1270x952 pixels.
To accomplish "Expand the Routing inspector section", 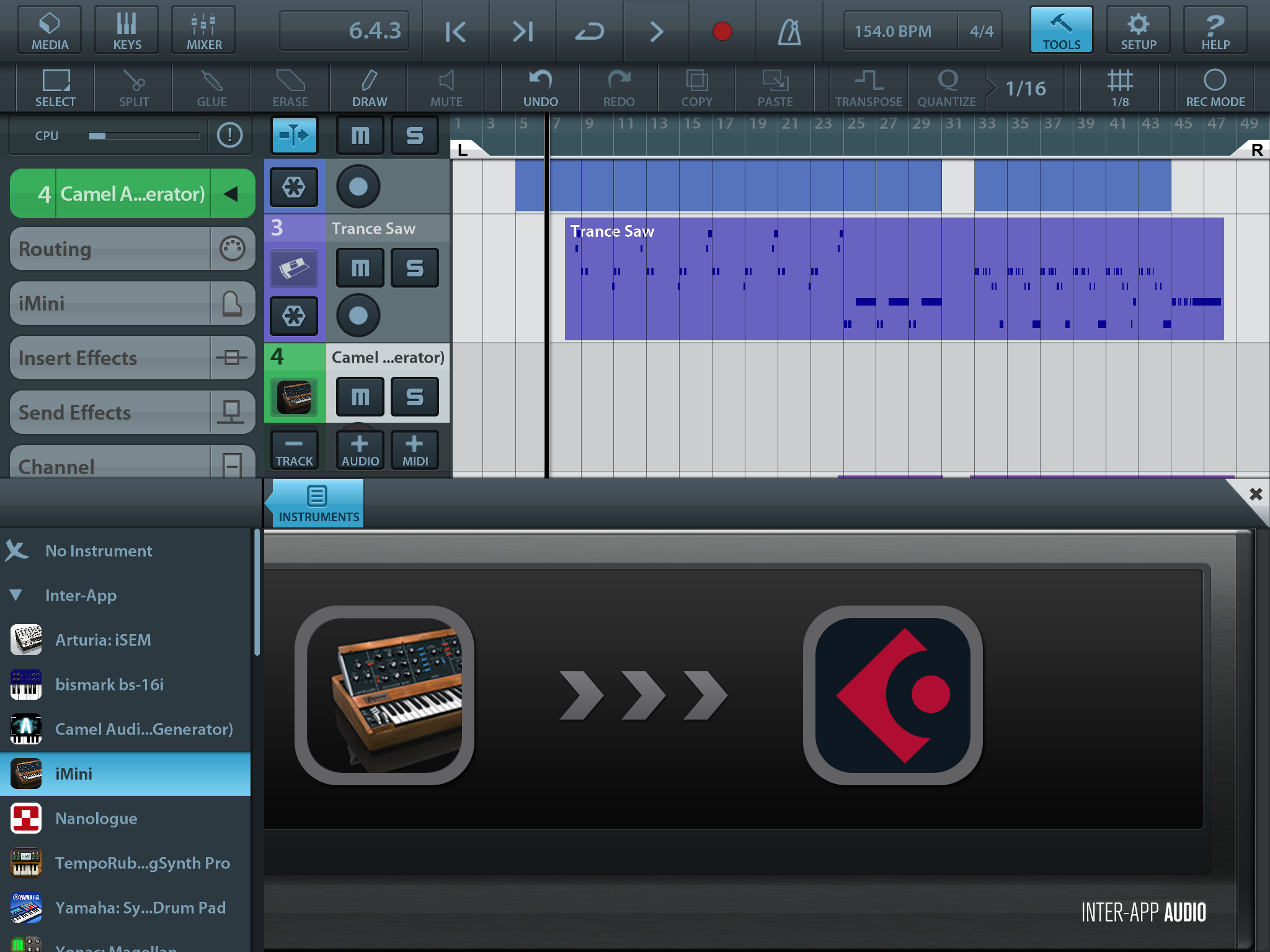I will point(133,249).
